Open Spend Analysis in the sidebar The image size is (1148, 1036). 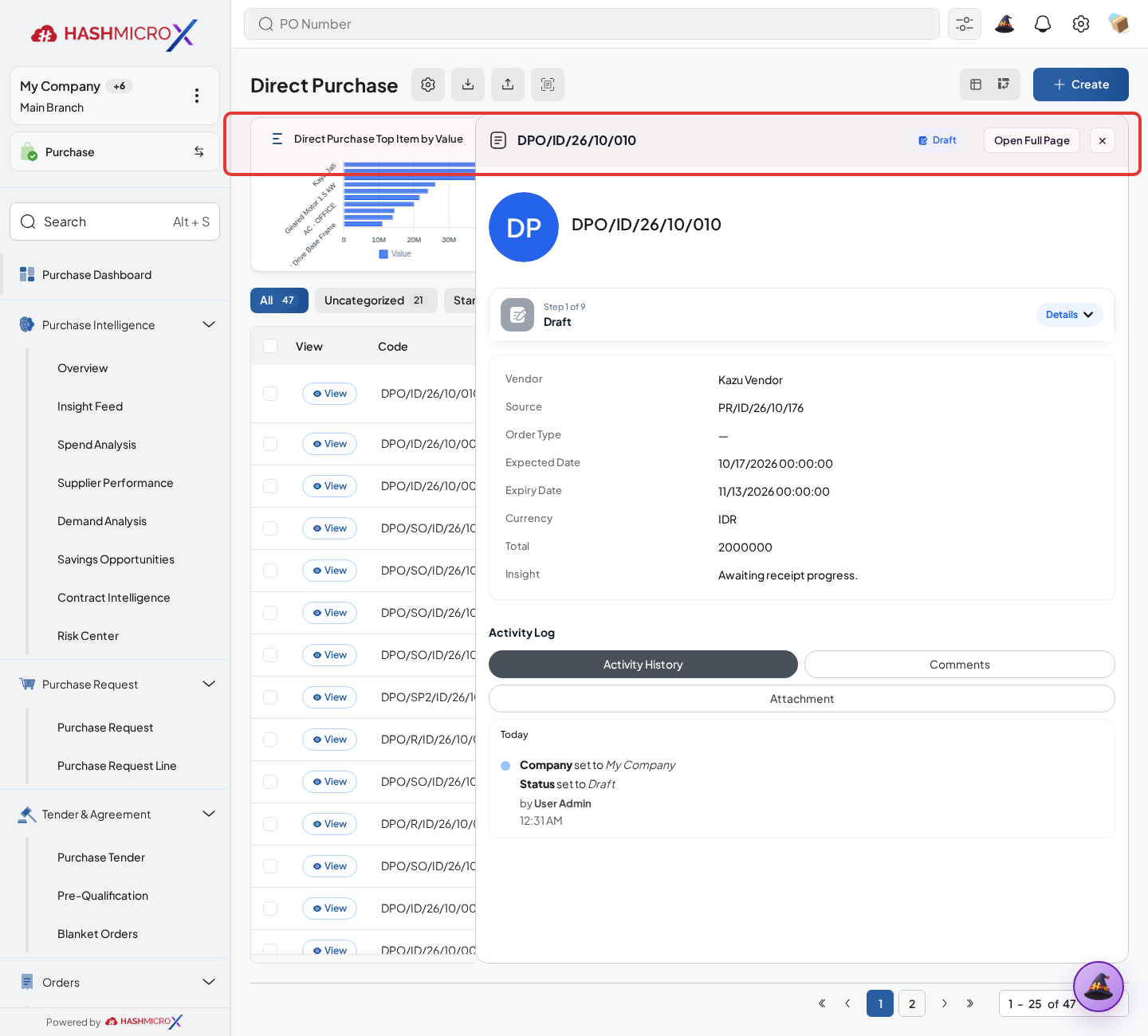click(x=96, y=445)
